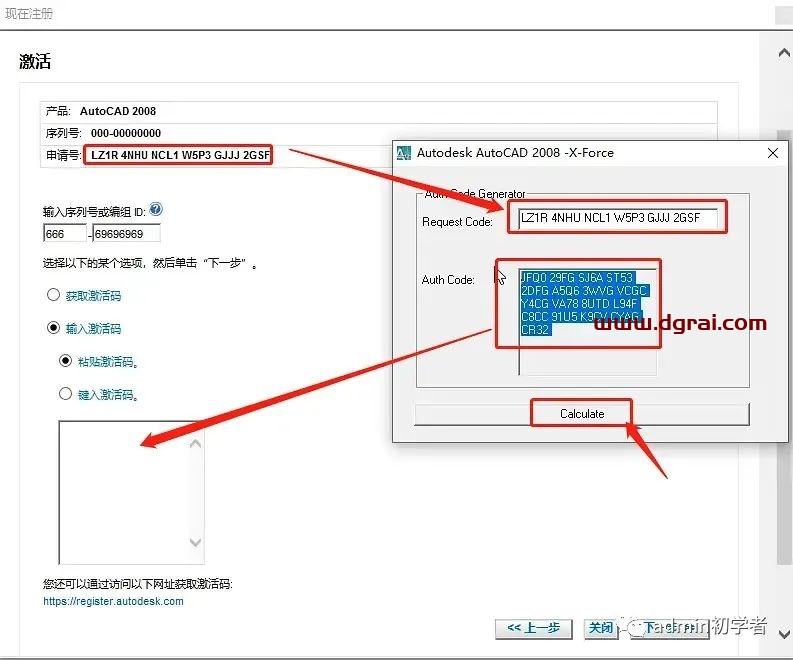Click the 激活 heading
The width and height of the screenshot is (793, 660).
(x=35, y=61)
